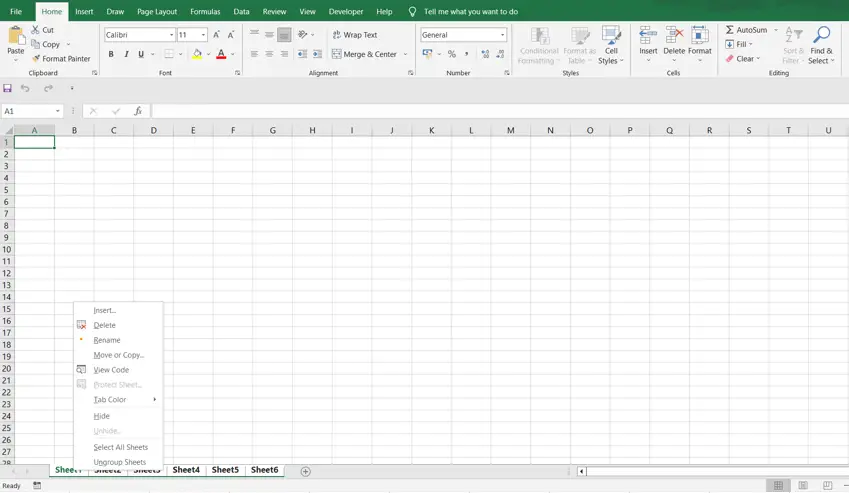Click the Decrease Indent icon
The width and height of the screenshot is (849, 493).
pos(302,54)
